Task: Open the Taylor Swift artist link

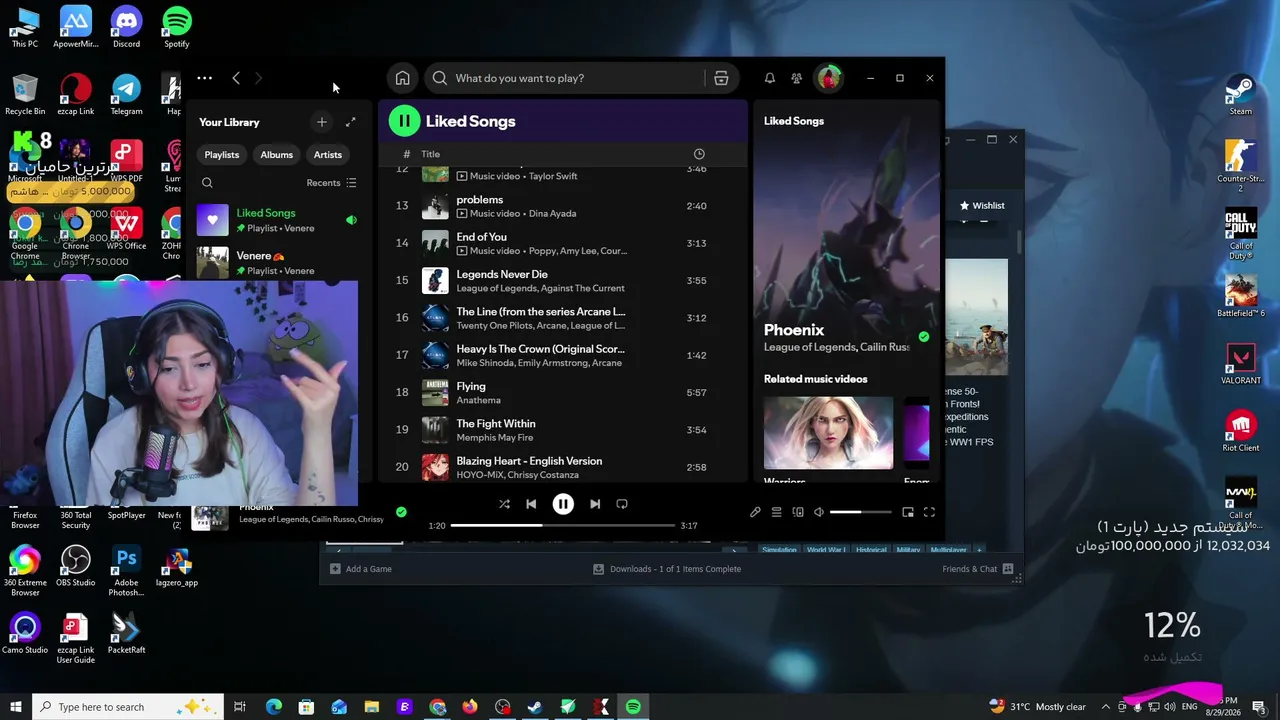Action: coord(553,176)
